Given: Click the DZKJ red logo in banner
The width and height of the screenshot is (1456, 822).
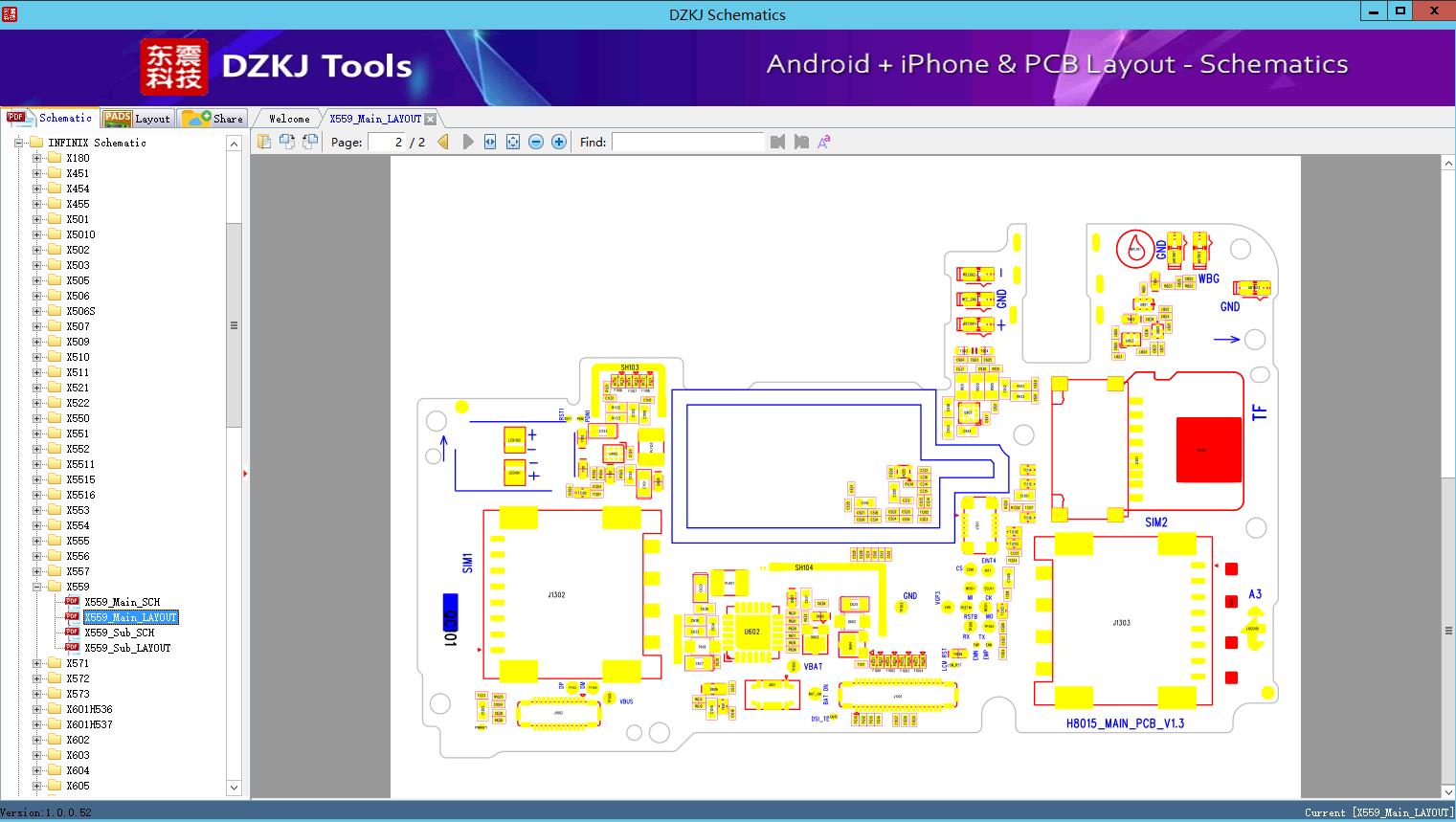Looking at the screenshot, I should click(x=173, y=67).
